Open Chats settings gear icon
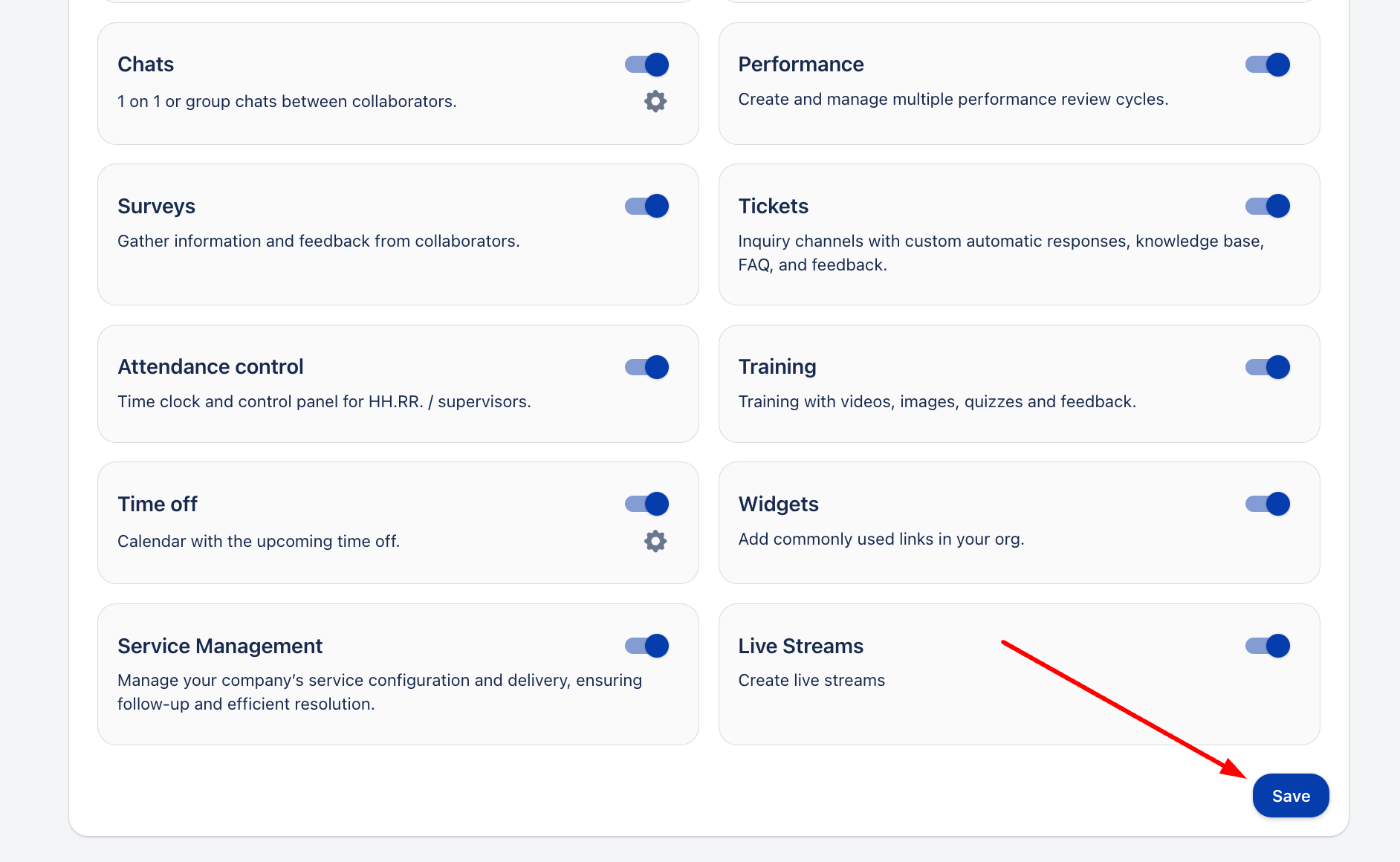 (655, 101)
